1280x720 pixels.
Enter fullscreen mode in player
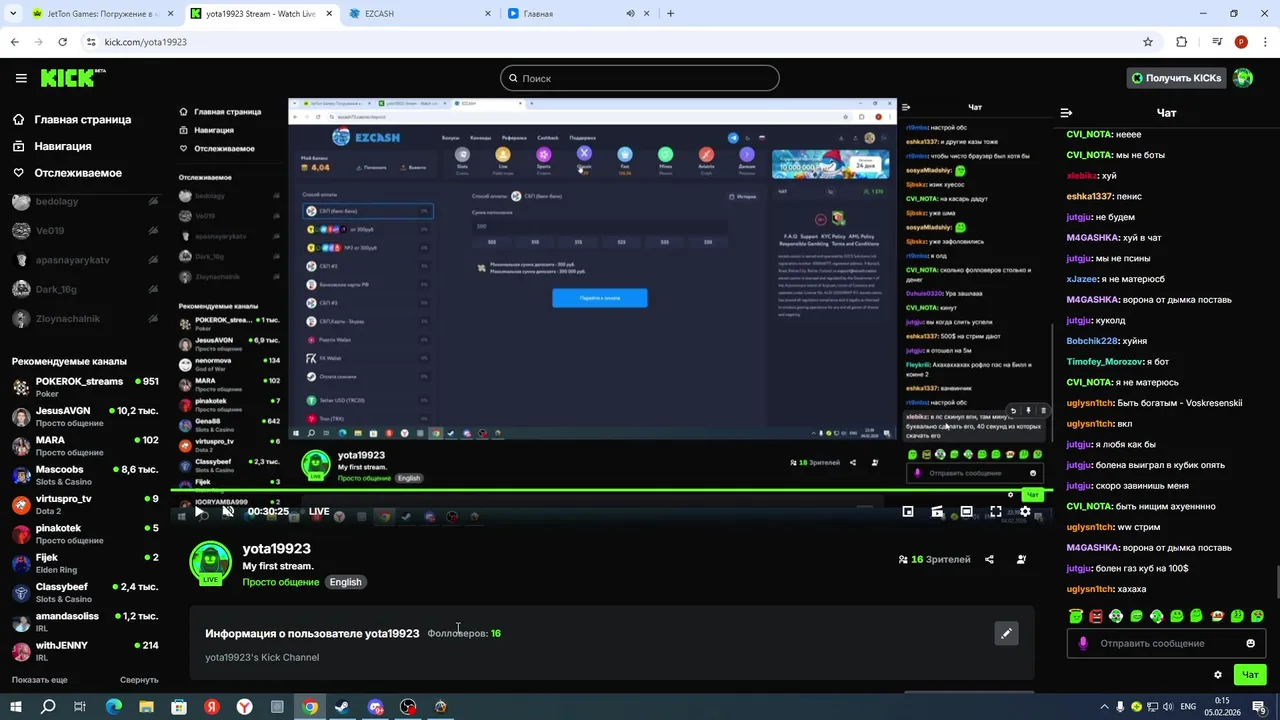996,511
